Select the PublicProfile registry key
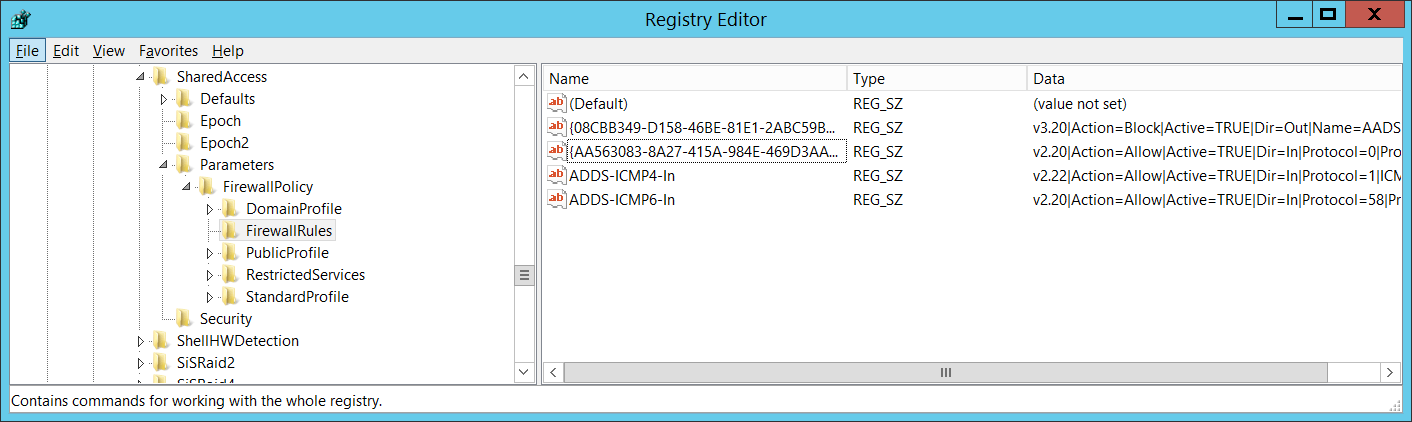Viewport: 1412px width, 422px height. point(287,252)
